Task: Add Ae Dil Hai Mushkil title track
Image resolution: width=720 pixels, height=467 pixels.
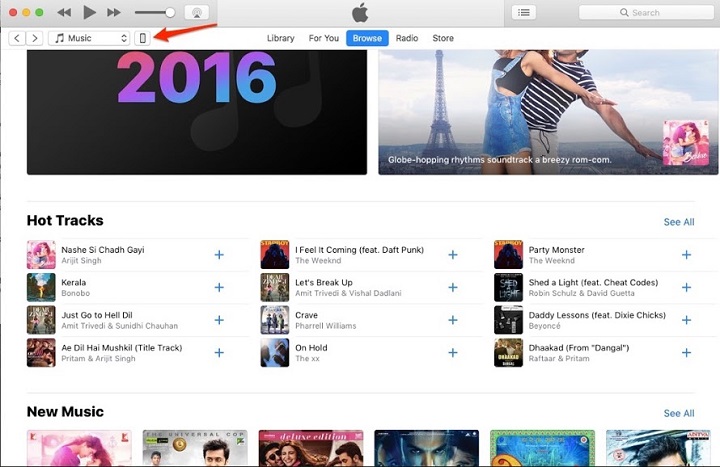Action: click(219, 353)
